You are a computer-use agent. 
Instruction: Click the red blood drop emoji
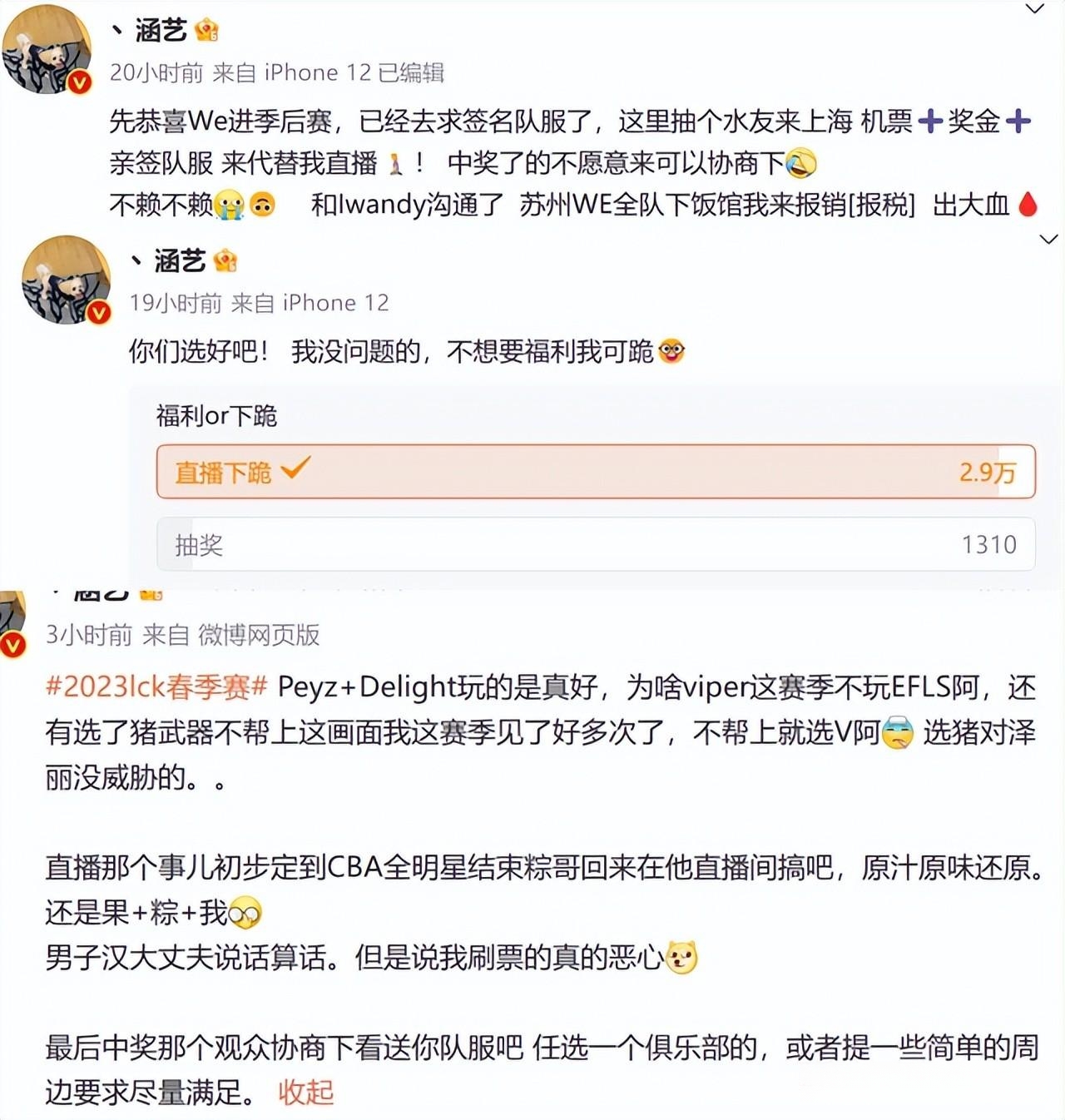click(1028, 204)
